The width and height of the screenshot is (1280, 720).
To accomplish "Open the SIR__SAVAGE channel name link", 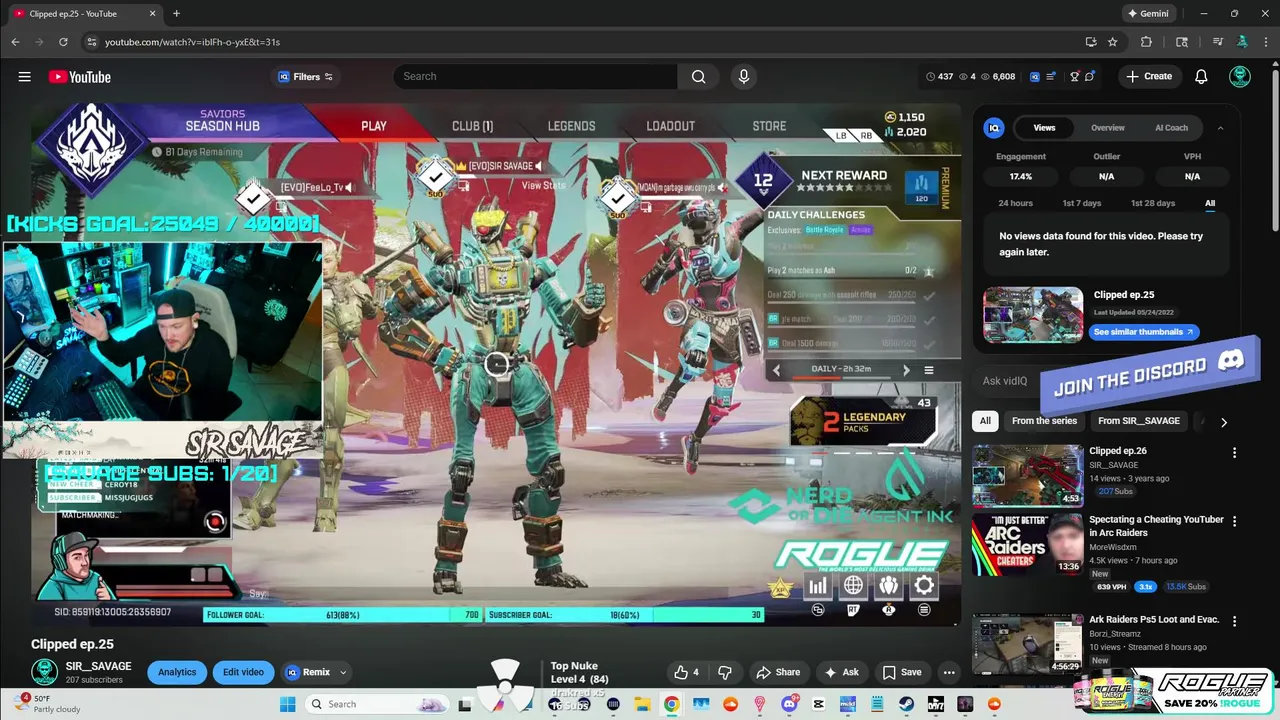I will point(98,666).
